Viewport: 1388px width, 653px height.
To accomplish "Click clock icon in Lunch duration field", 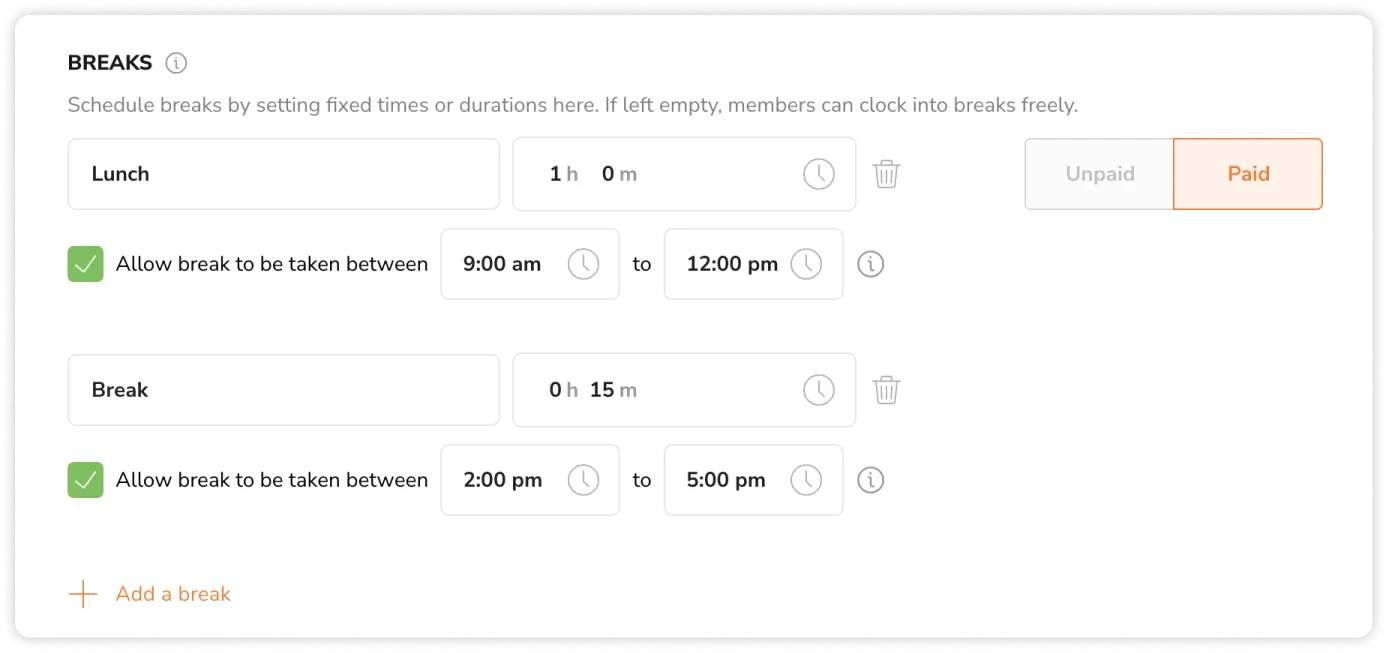I will click(x=818, y=174).
